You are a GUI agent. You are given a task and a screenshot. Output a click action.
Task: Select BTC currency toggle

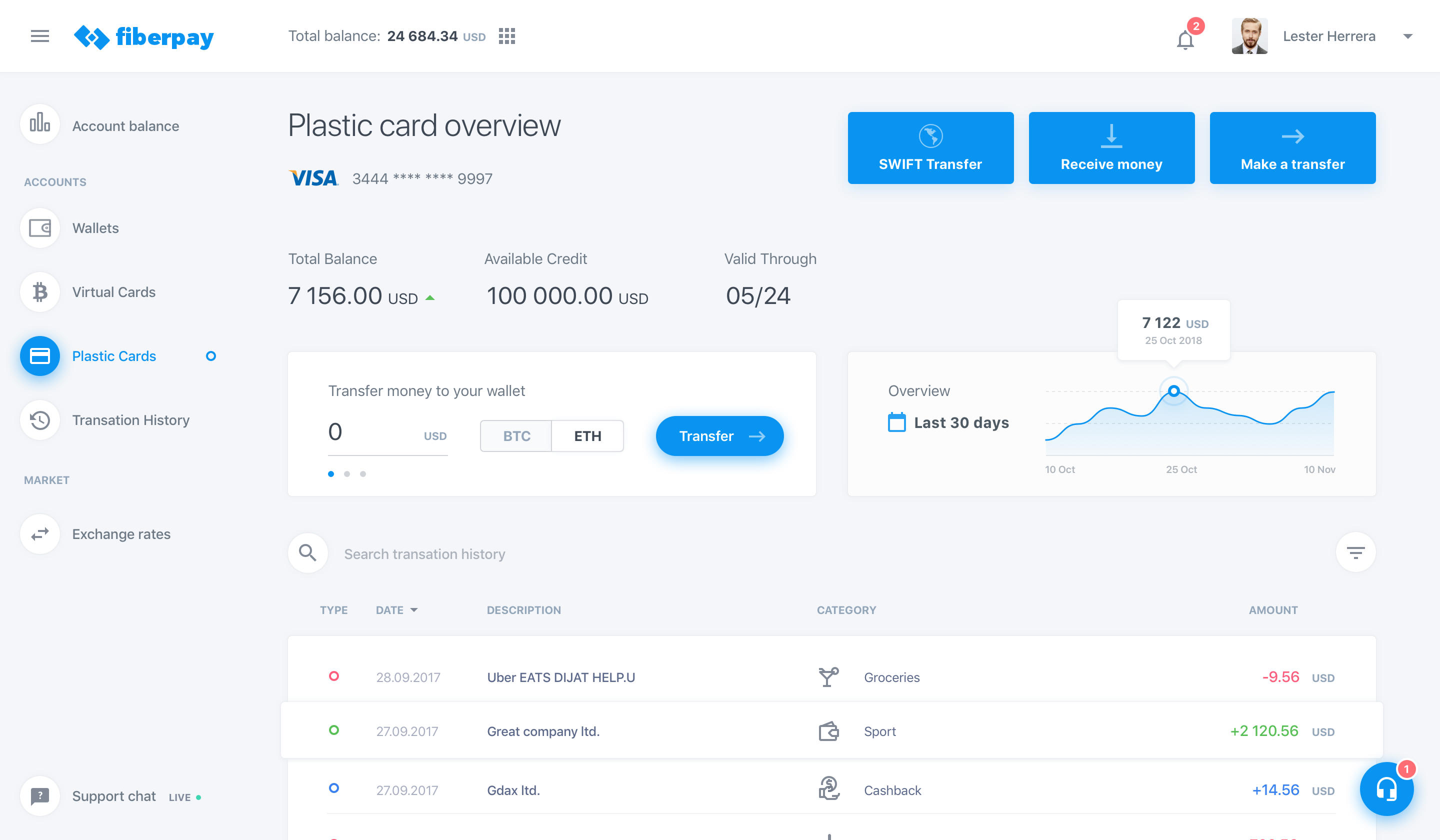pos(517,434)
